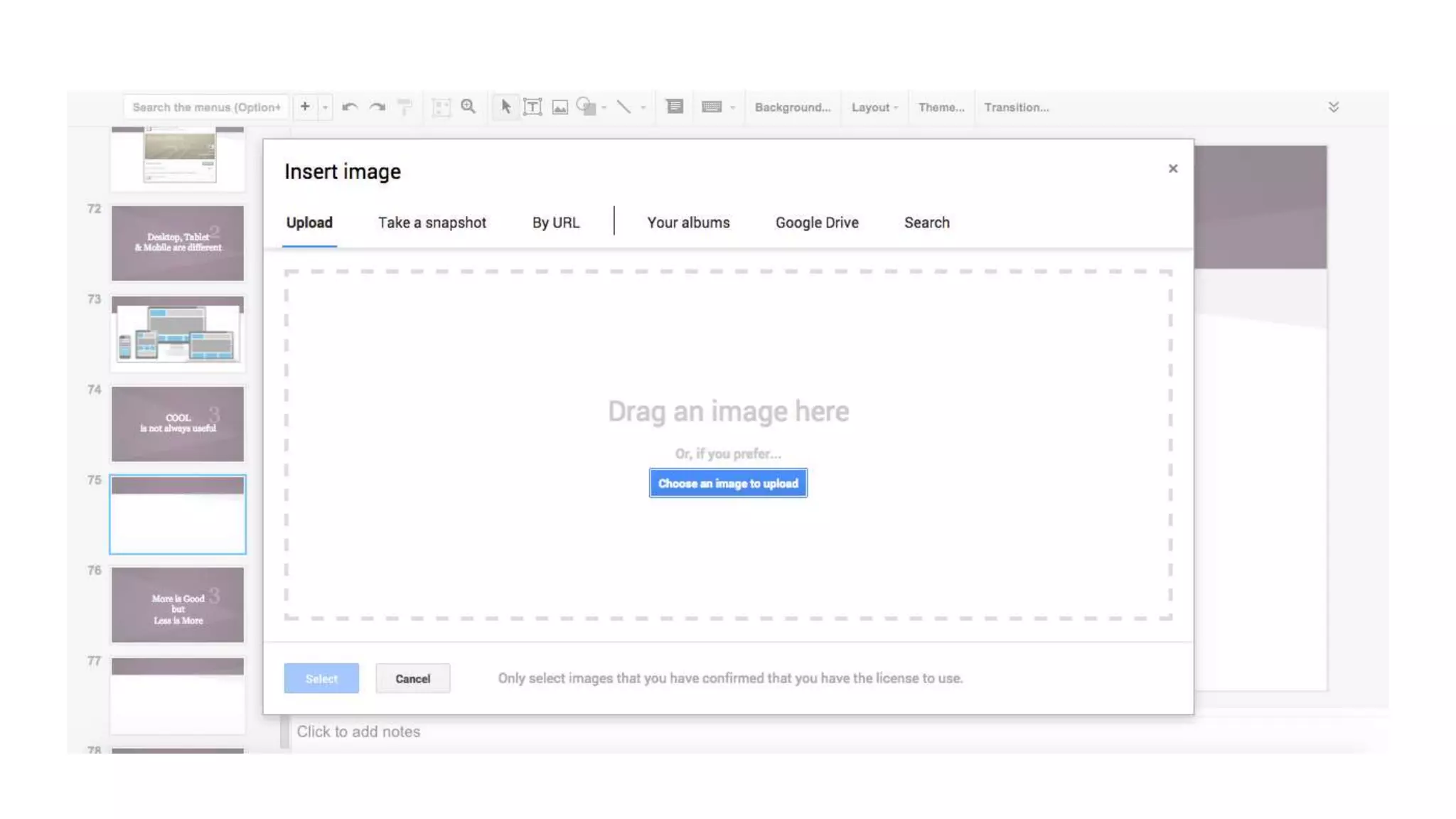1456x819 pixels.
Task: Click the redo arrow icon
Action: [378, 107]
